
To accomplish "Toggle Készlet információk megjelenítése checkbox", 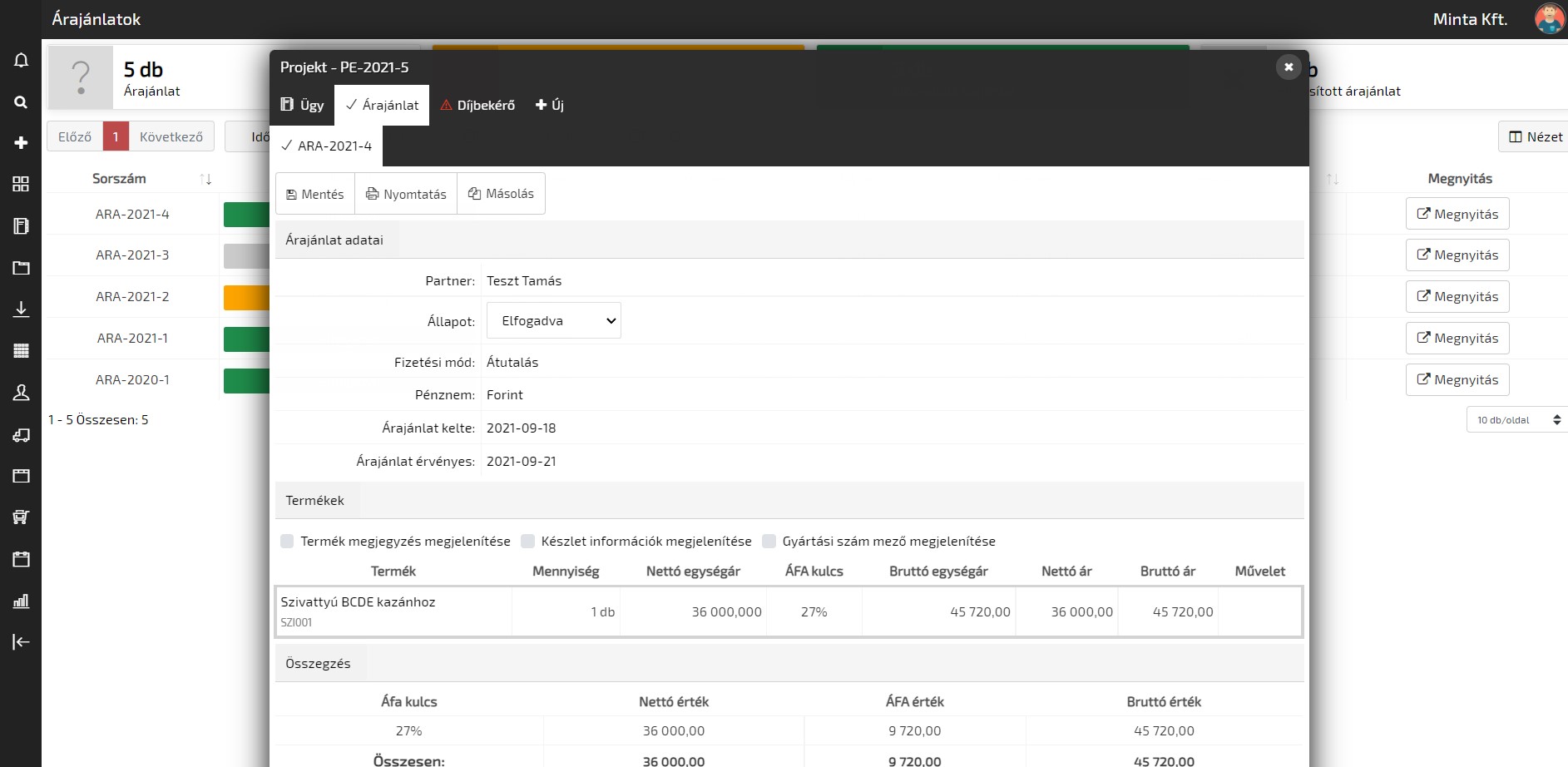I will 527,542.
